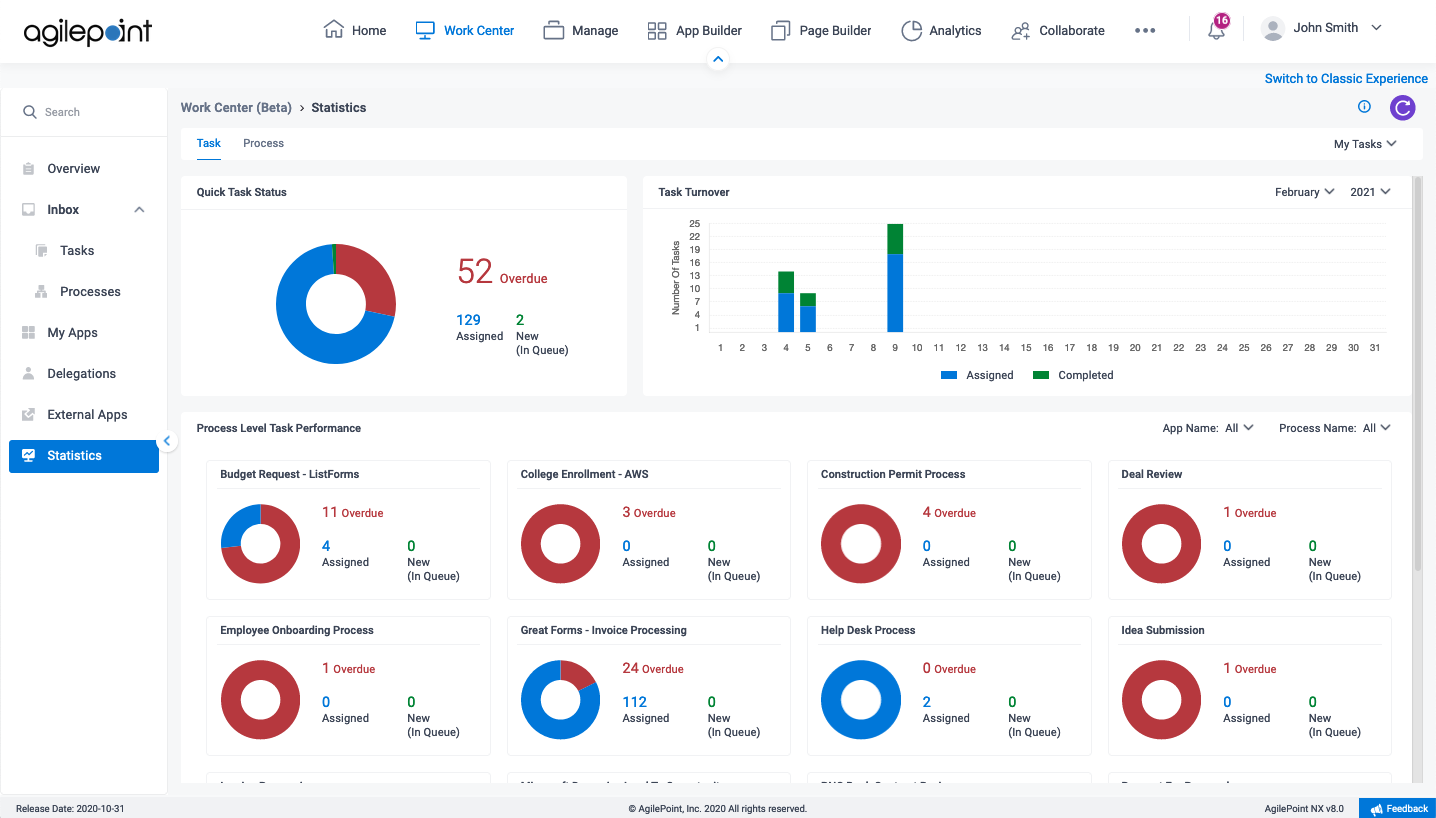Click the Home house icon

(x=334, y=30)
